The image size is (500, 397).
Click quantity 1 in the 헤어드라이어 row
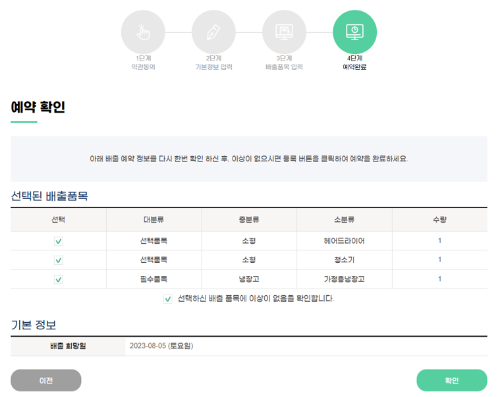(x=440, y=241)
